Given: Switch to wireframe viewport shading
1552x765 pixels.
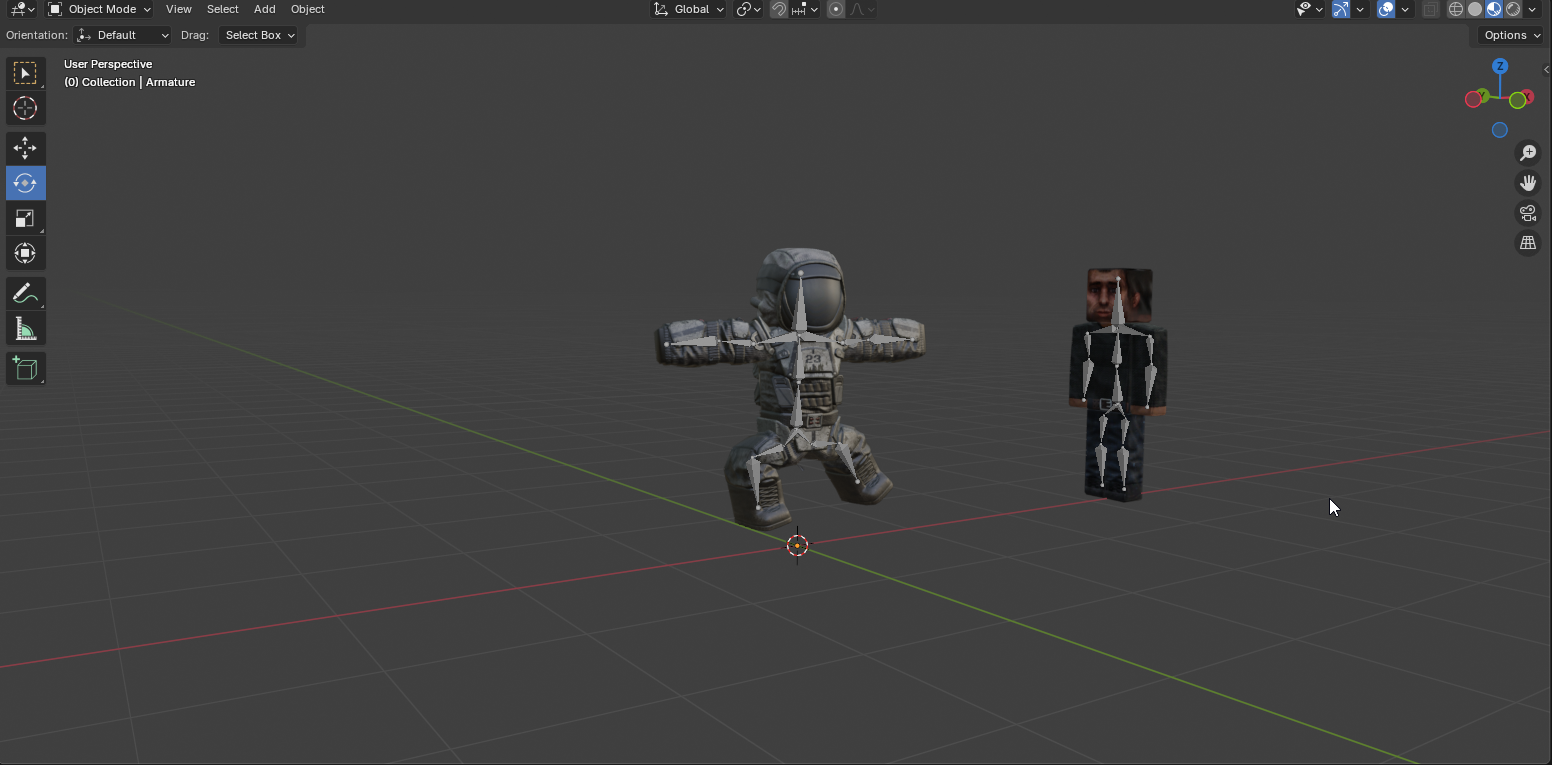Looking at the screenshot, I should [x=1456, y=9].
